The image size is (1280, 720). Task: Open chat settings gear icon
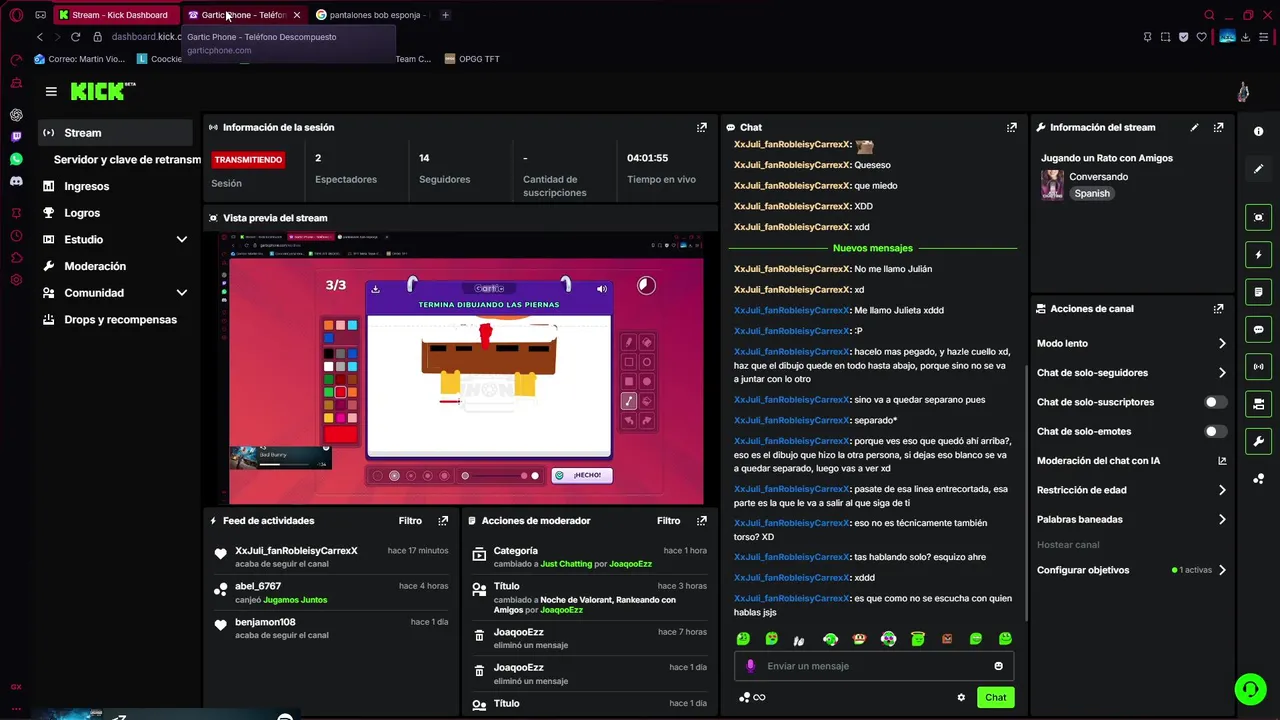[961, 698]
